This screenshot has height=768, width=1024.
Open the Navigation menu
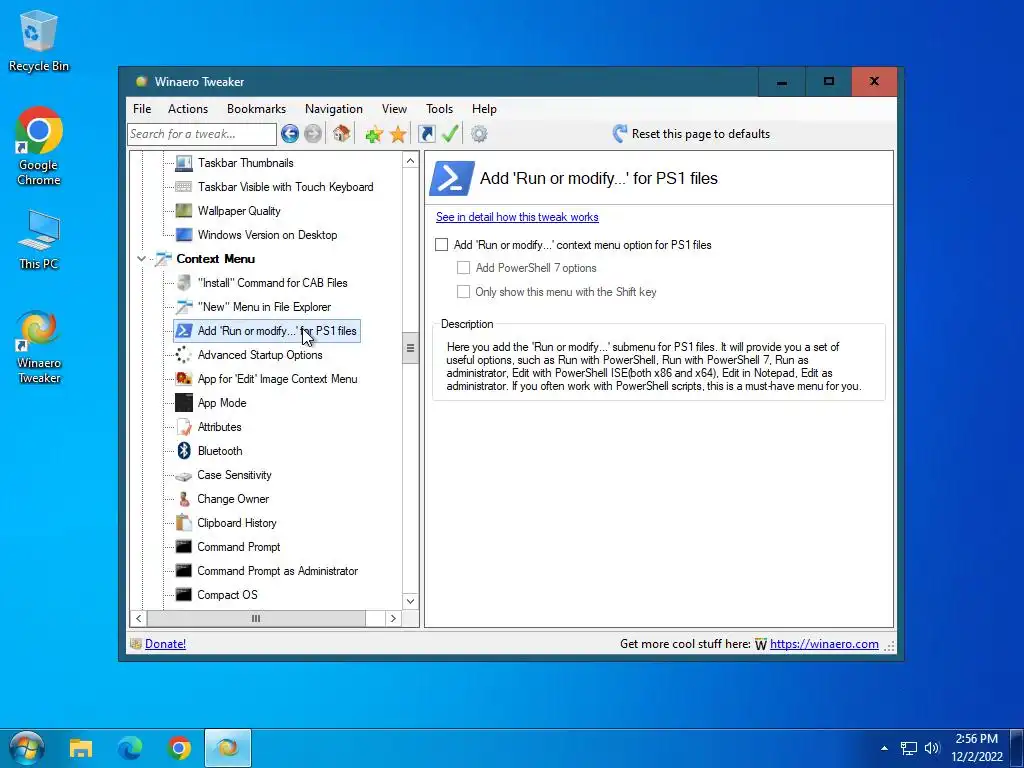coord(334,109)
